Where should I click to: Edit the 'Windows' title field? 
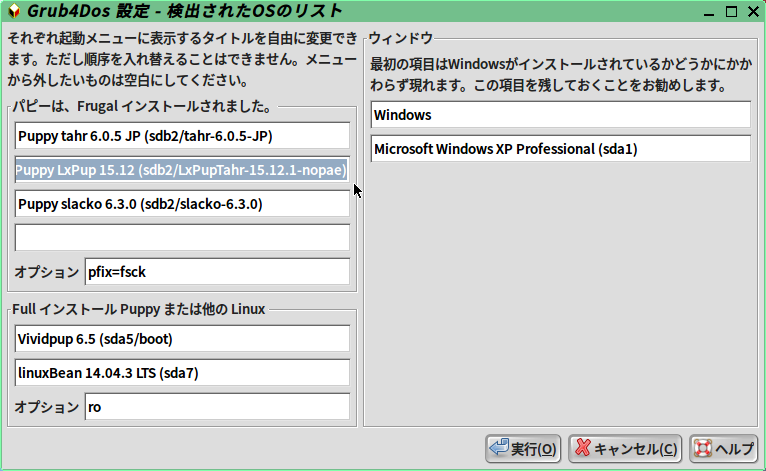coord(561,115)
